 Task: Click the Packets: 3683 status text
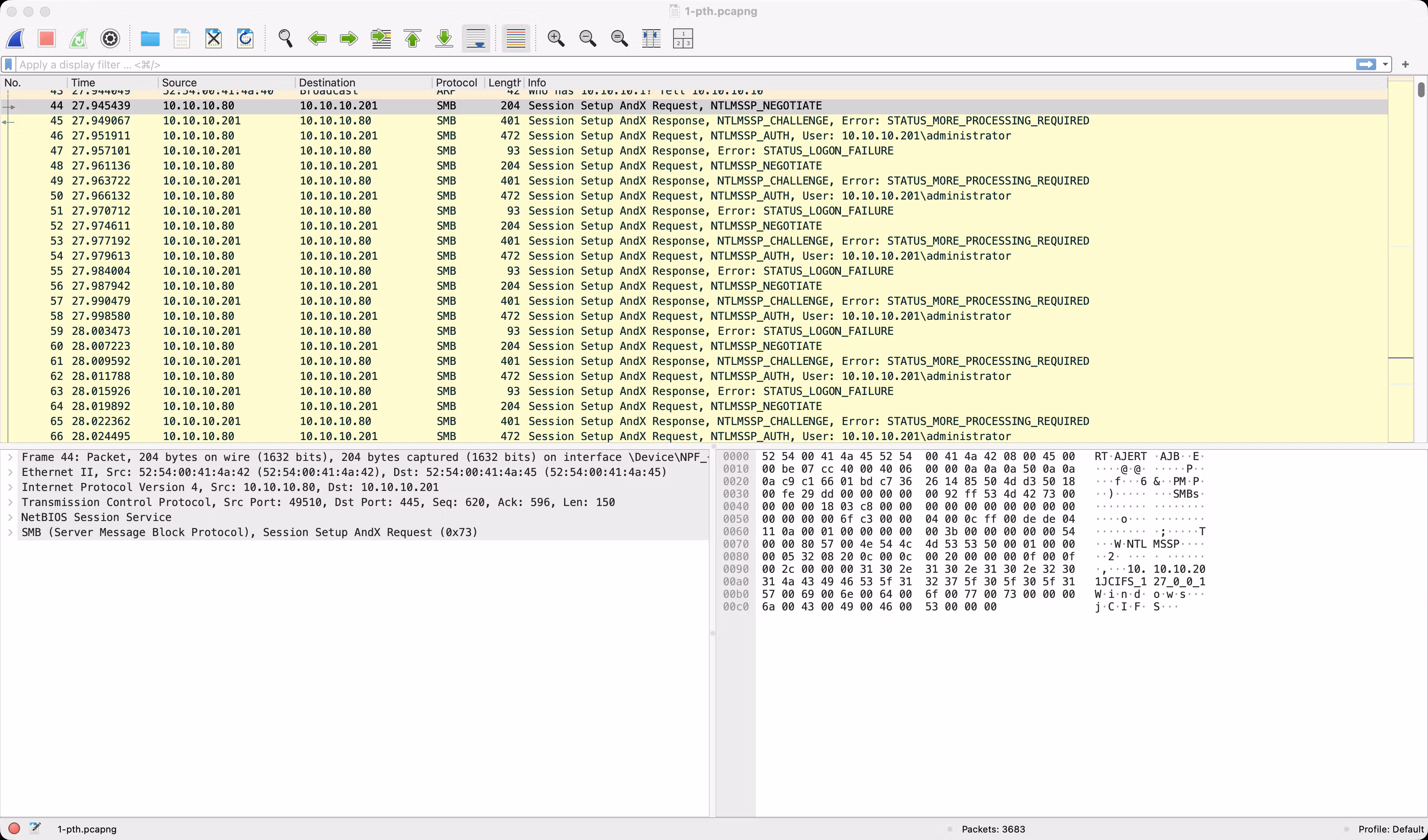click(x=993, y=829)
